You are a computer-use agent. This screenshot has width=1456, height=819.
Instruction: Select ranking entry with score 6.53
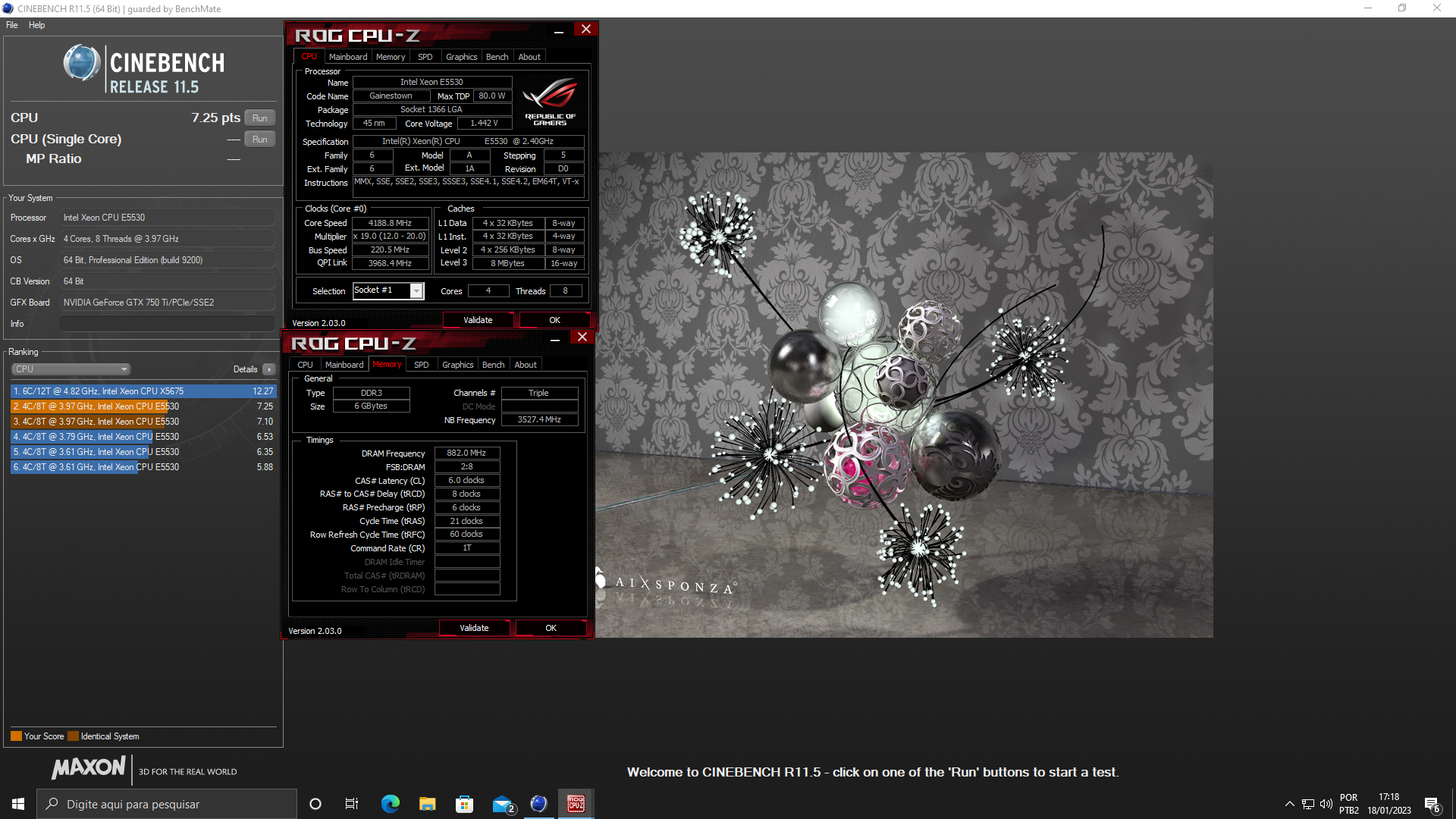pyautogui.click(x=143, y=437)
